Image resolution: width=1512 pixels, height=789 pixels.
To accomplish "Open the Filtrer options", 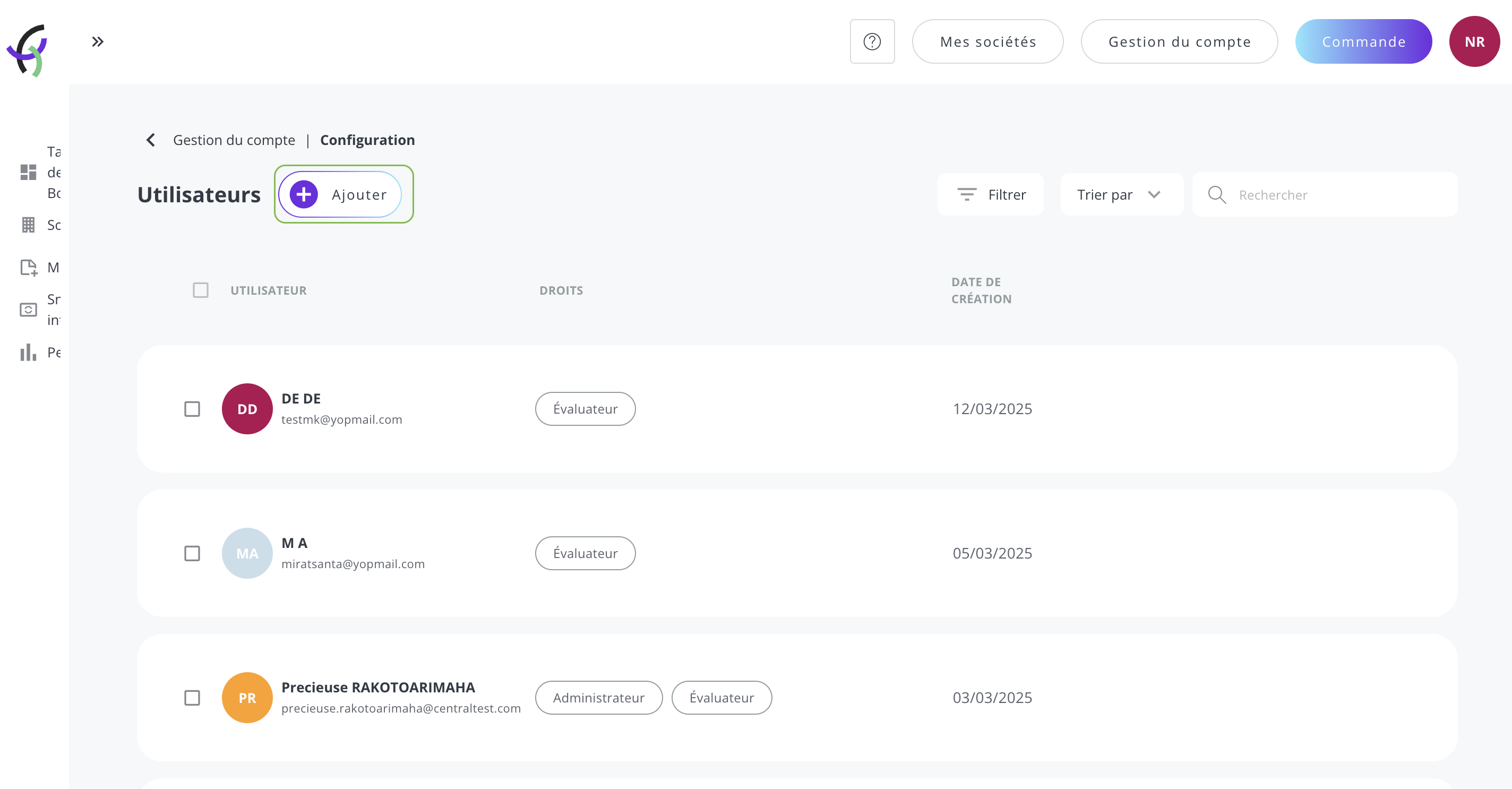I will 991,194.
